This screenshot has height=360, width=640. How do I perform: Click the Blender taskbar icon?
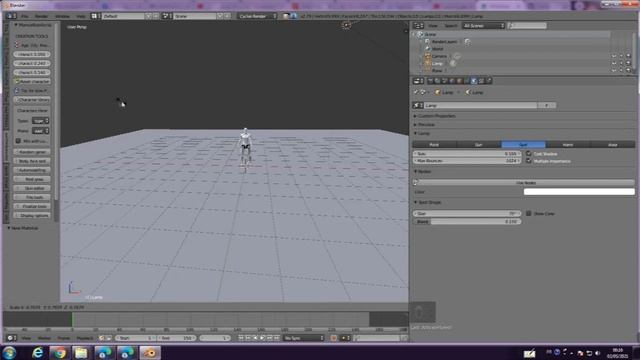click(x=150, y=353)
